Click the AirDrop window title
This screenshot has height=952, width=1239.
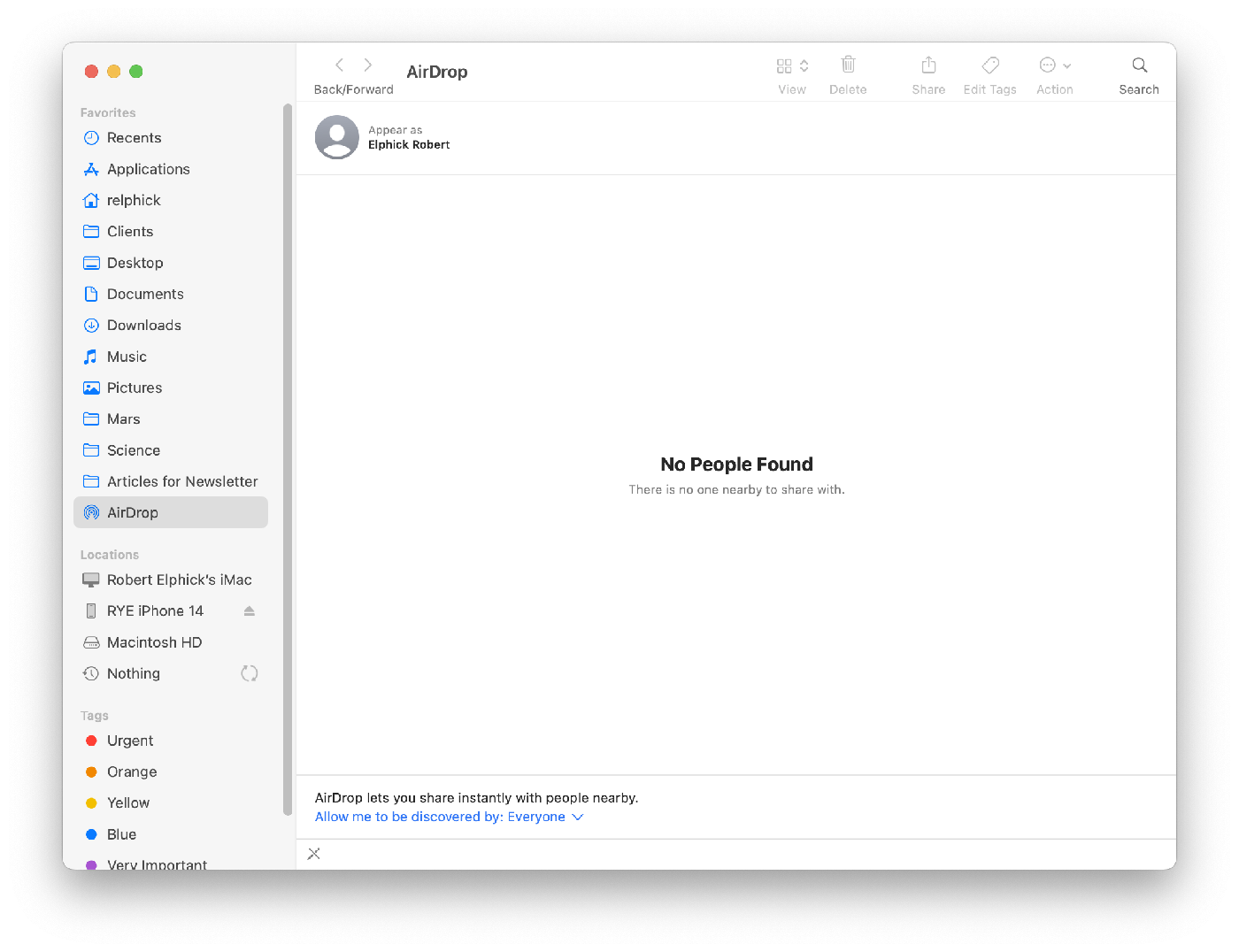(x=437, y=72)
